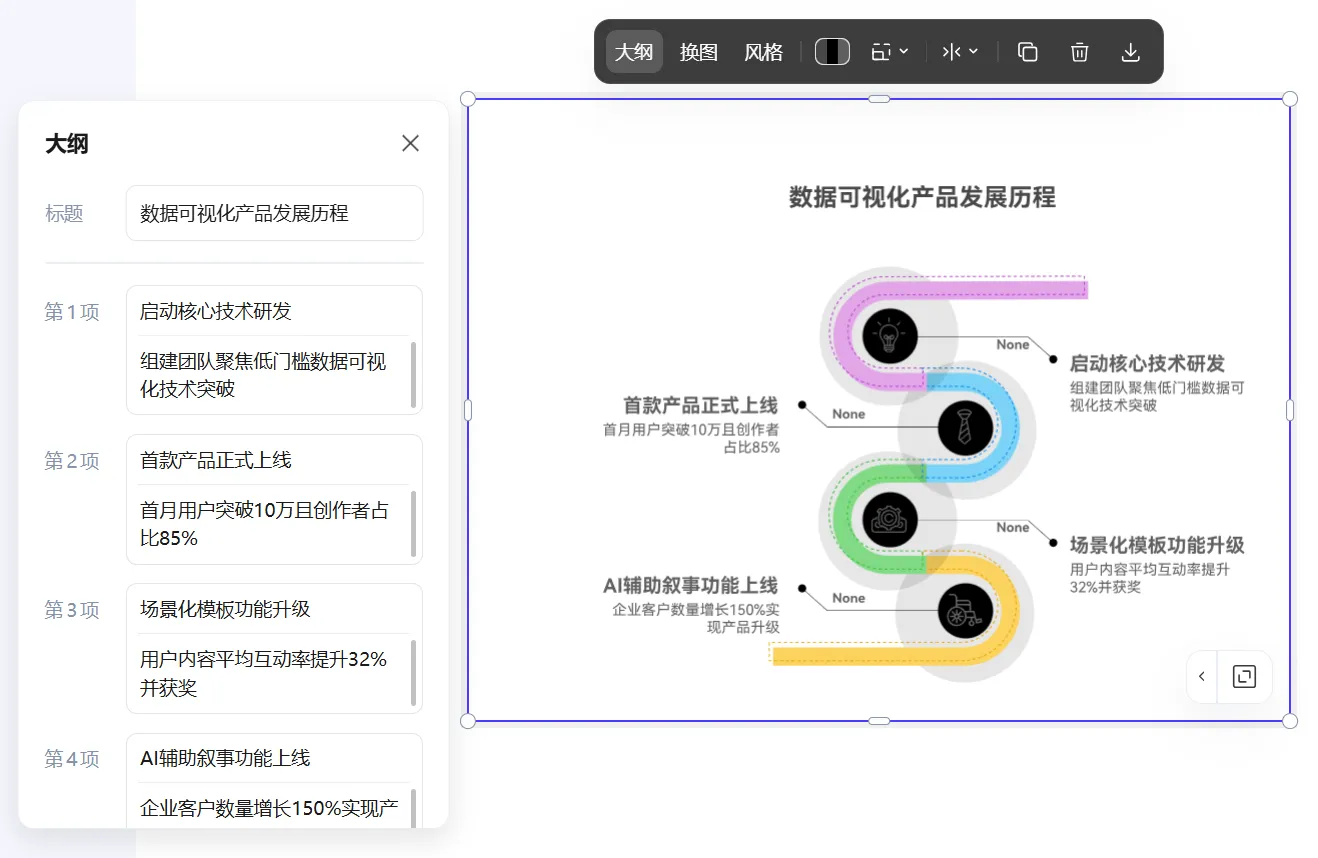Open the 风格 style tab

[763, 52]
